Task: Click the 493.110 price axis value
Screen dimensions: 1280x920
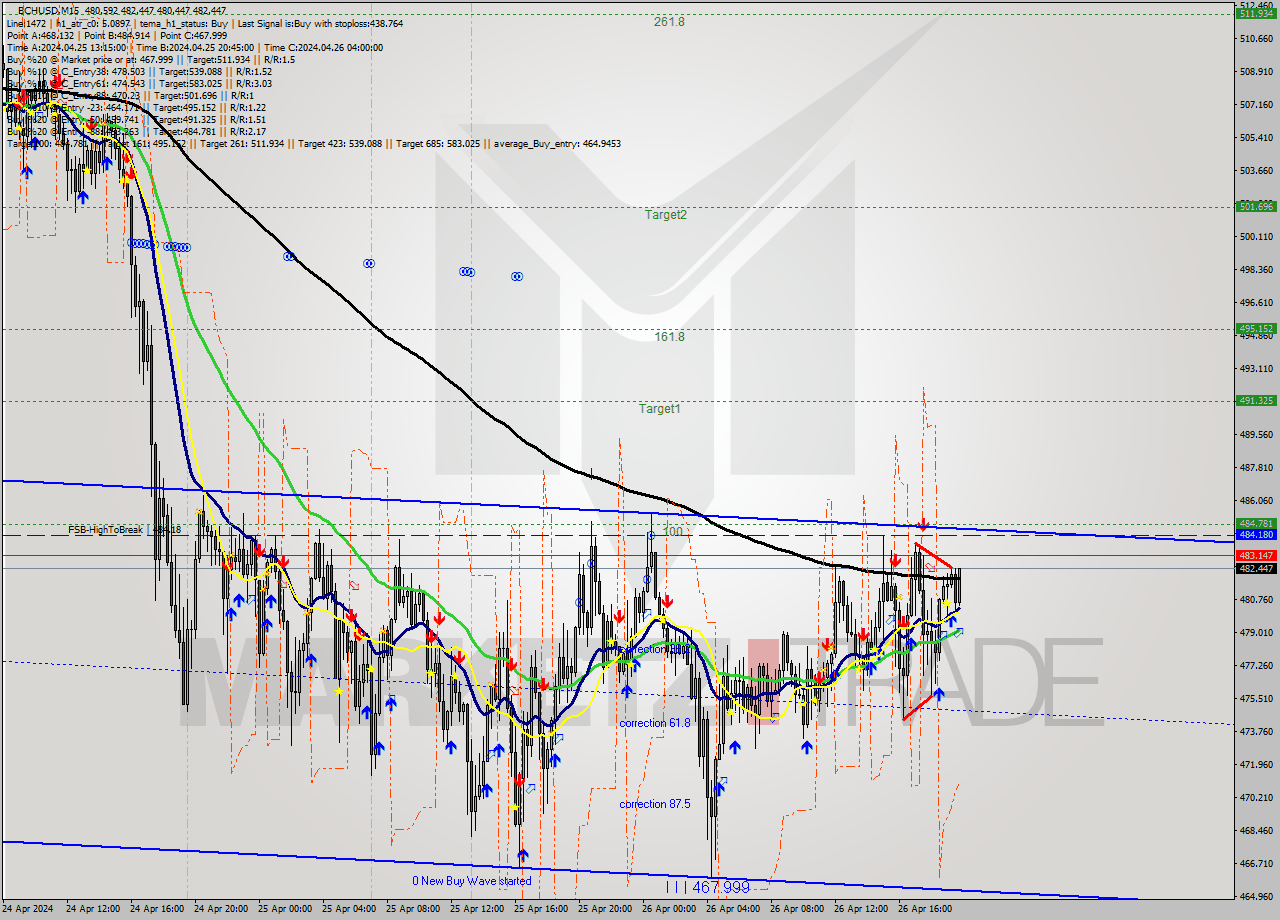Action: (x=1256, y=369)
